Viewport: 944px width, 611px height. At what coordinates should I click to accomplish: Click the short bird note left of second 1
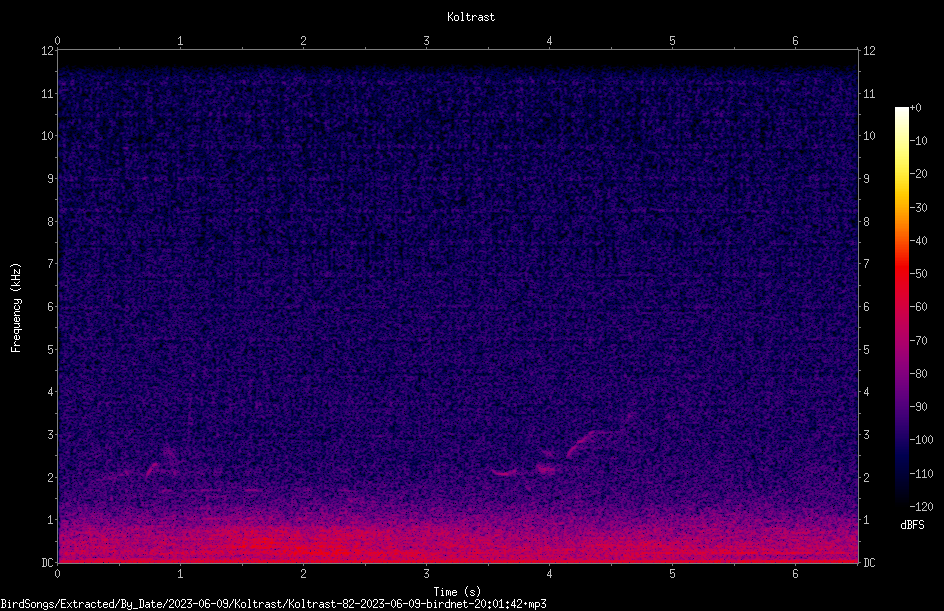tap(152, 470)
